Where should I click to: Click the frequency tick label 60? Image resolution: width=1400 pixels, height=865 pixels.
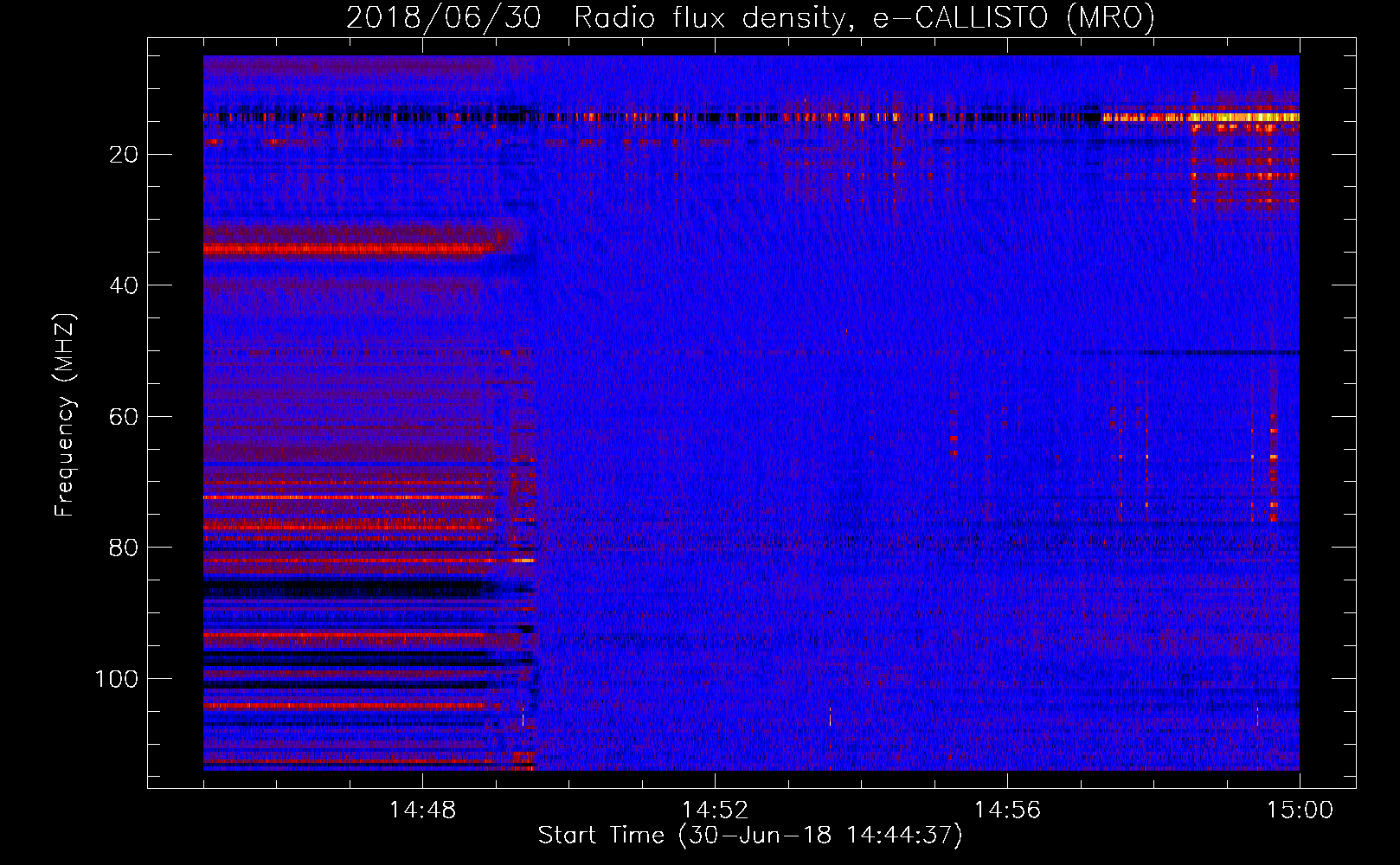click(125, 417)
